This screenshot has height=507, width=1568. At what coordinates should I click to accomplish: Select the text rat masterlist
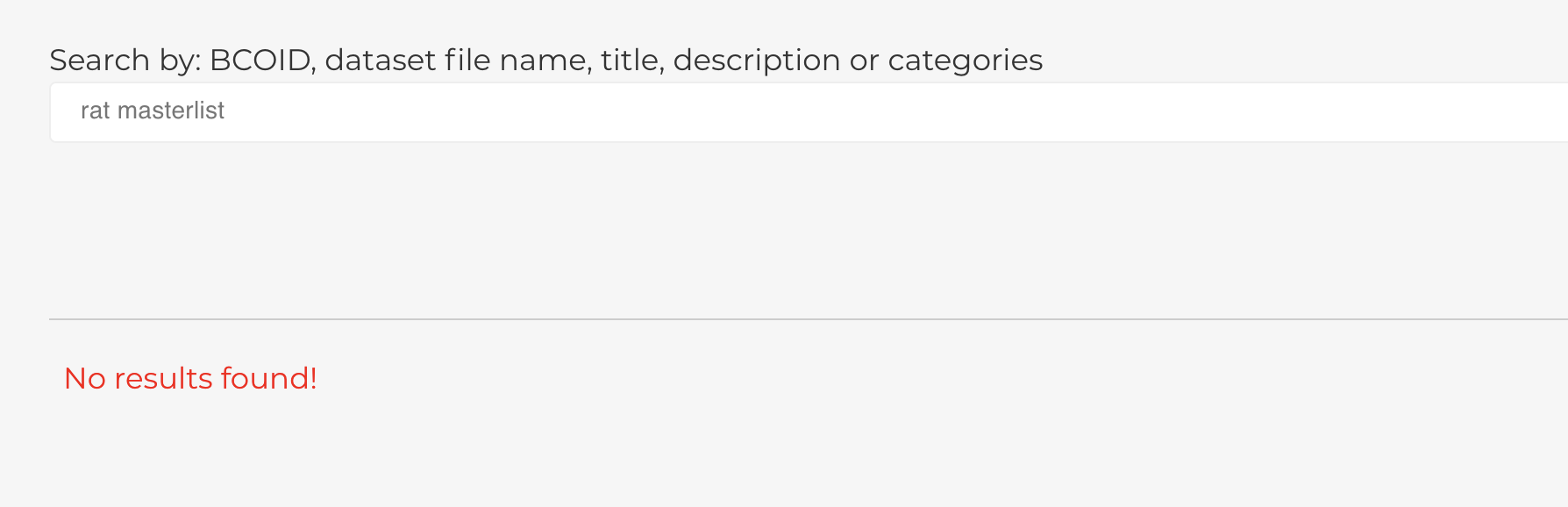click(x=154, y=111)
